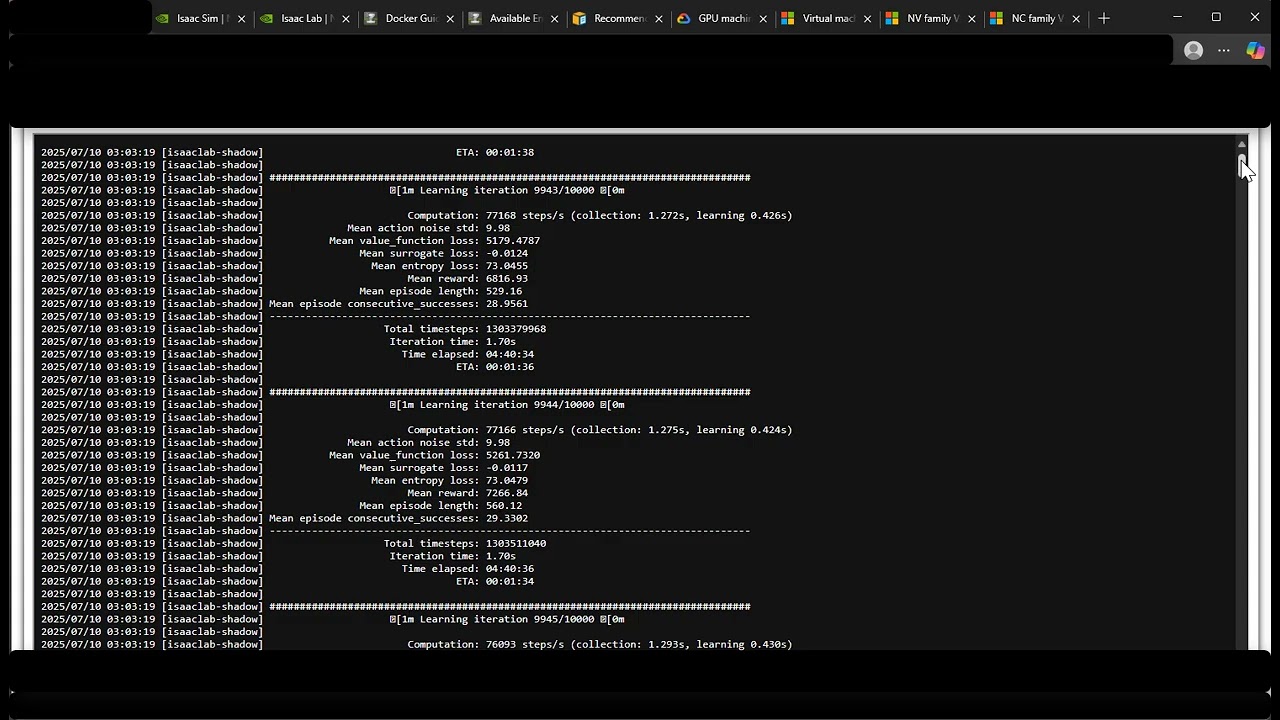Click 'Computation: 77168 steps/s' line
Viewport: 1280px width, 720px height.
600,216
